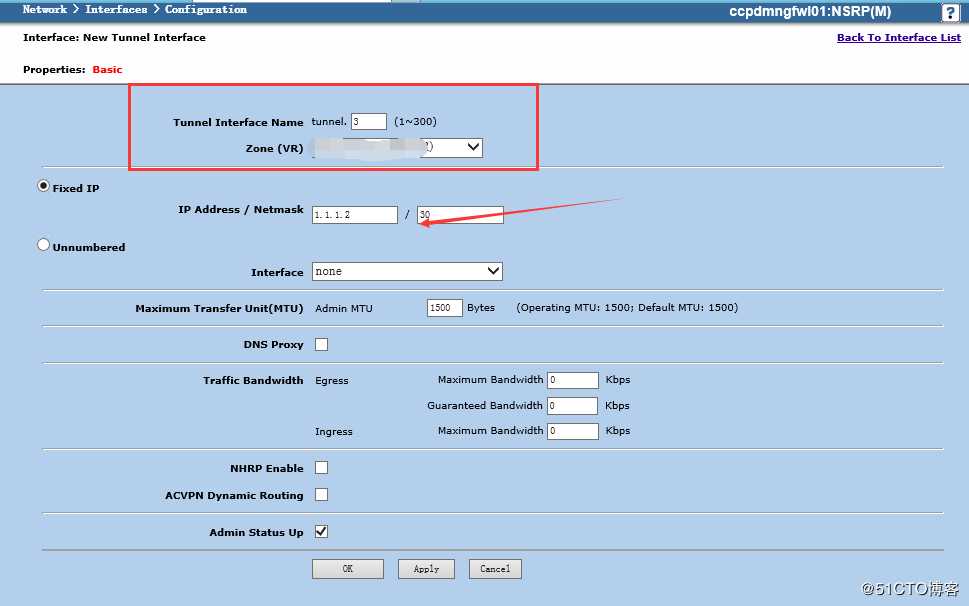The height and width of the screenshot is (606, 969).
Task: Check ACVPN Dynamic Routing option
Action: coord(321,495)
